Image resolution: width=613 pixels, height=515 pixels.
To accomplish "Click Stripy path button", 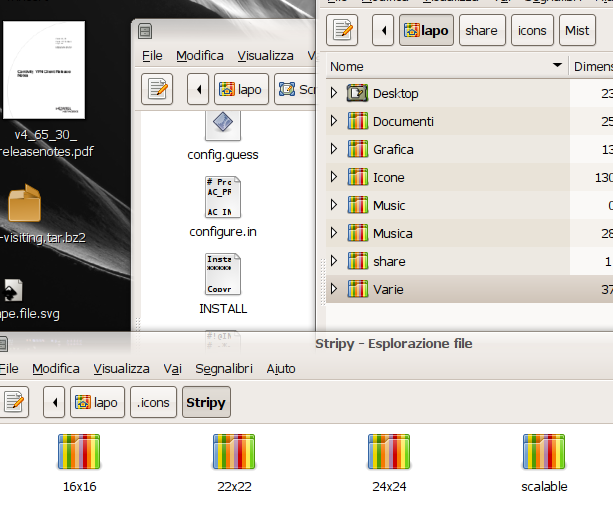I will click(206, 402).
